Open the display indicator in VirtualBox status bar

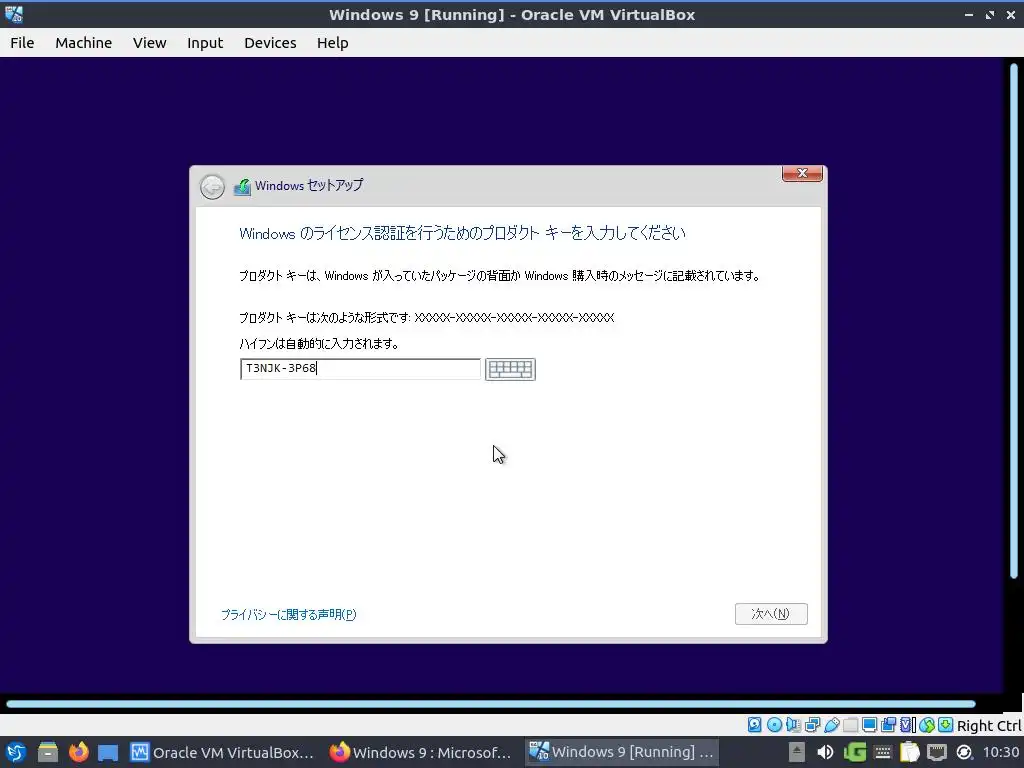click(x=869, y=725)
